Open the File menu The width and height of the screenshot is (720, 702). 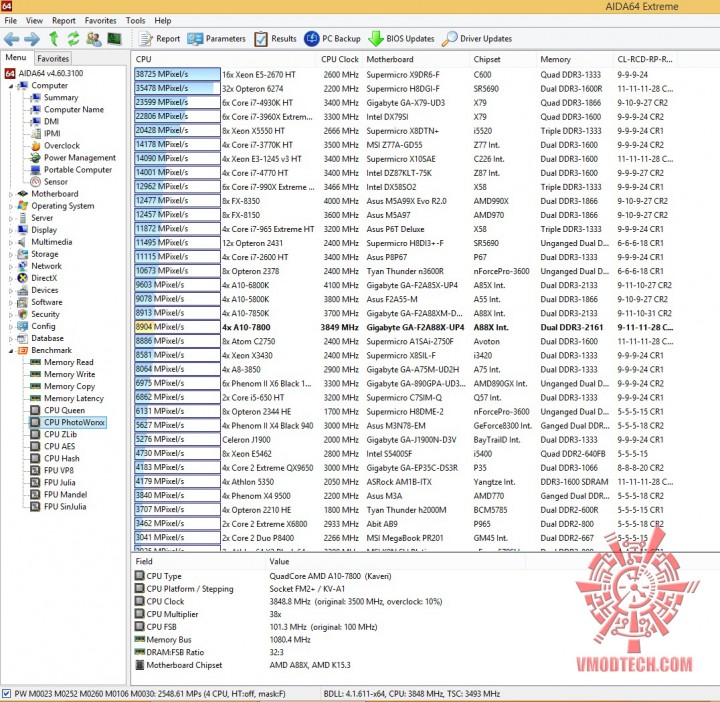(x=10, y=21)
